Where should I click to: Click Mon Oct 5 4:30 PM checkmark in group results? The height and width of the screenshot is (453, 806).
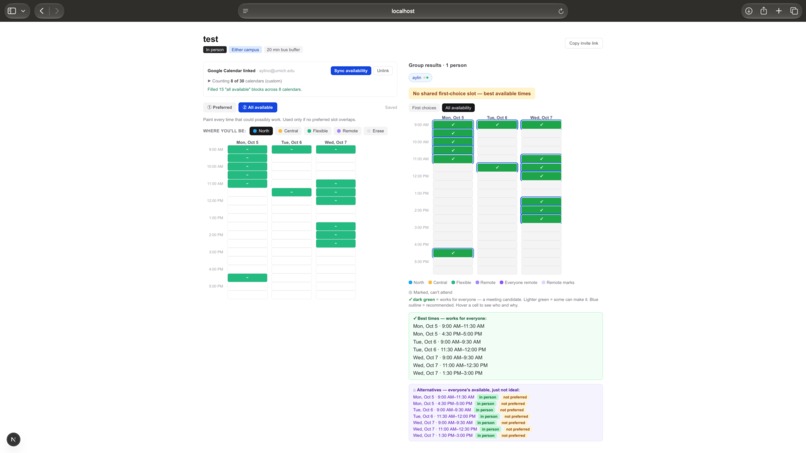pyautogui.click(x=453, y=253)
